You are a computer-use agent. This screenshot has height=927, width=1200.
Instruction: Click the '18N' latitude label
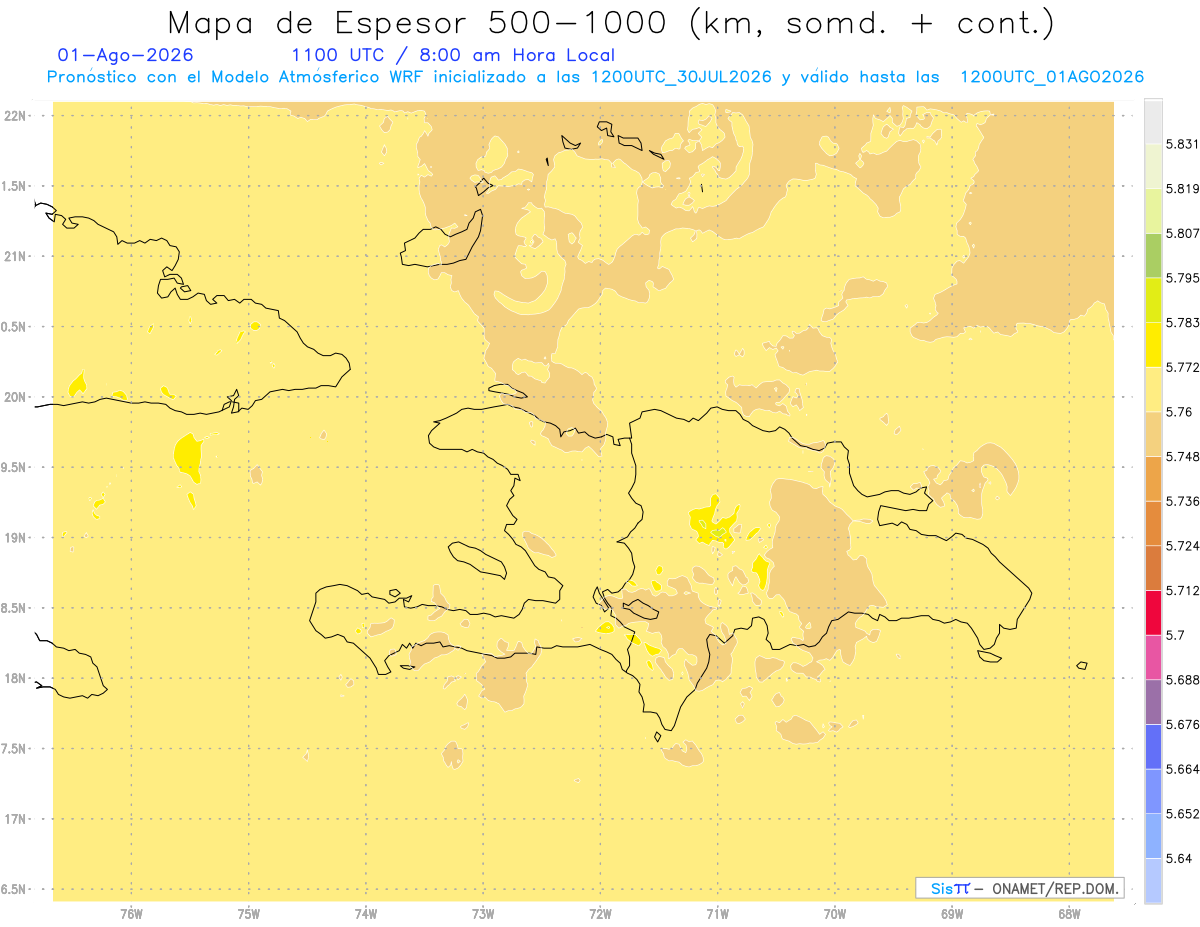point(16,678)
